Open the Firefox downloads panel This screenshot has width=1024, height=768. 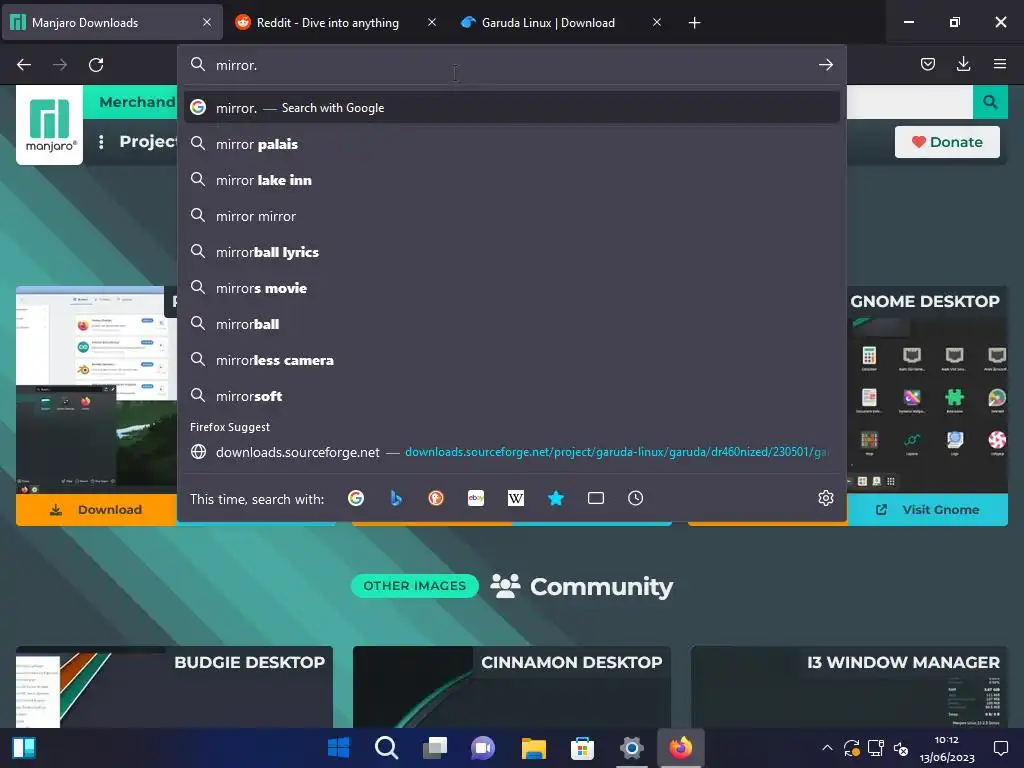tap(963, 64)
